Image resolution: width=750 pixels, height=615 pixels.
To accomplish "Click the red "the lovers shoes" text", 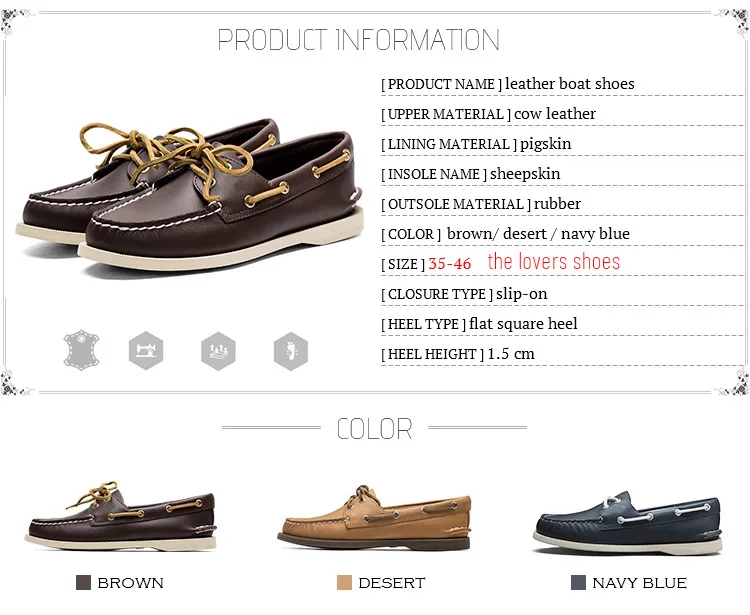I will [x=554, y=263].
